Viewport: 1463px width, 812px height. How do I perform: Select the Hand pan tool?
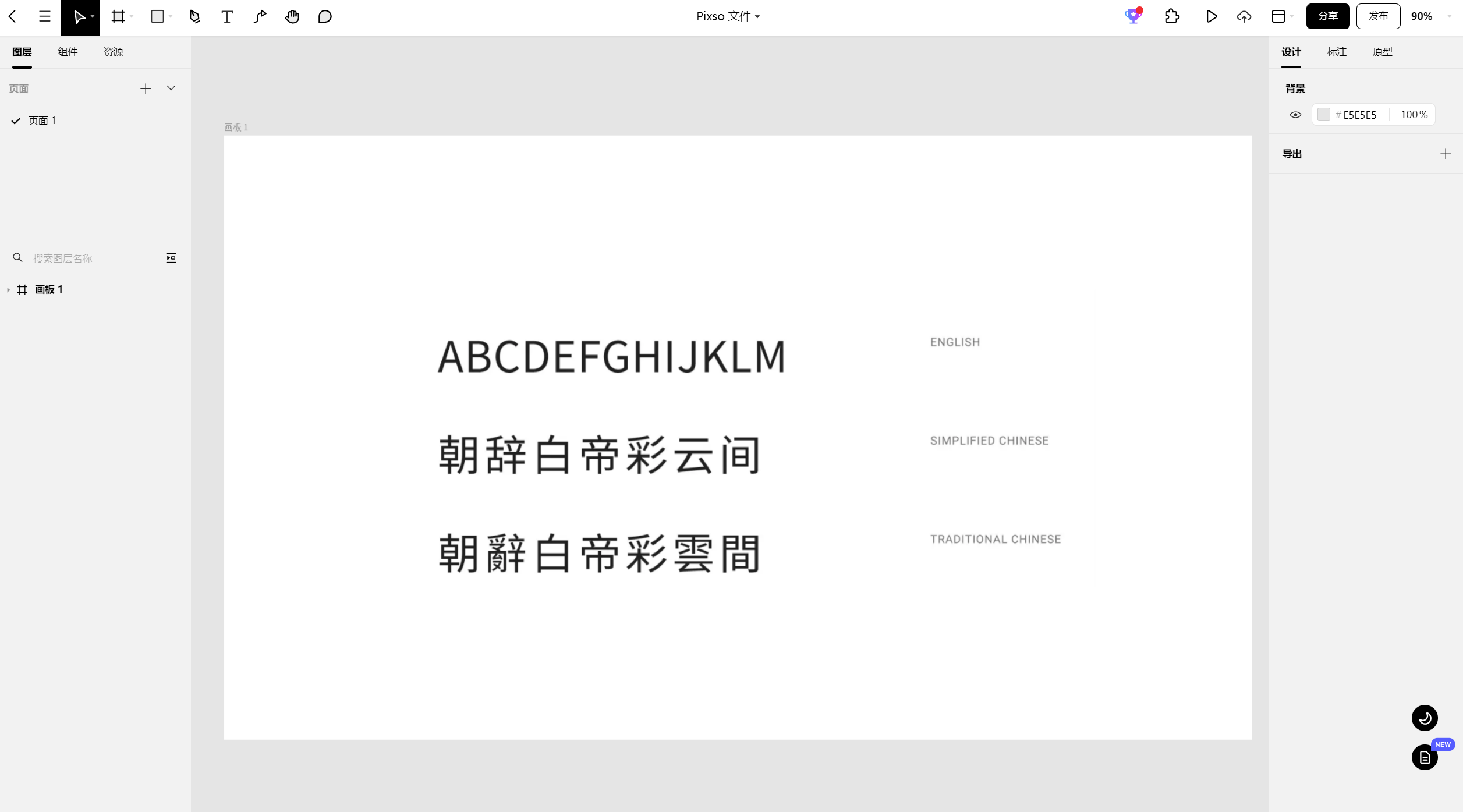pos(292,17)
